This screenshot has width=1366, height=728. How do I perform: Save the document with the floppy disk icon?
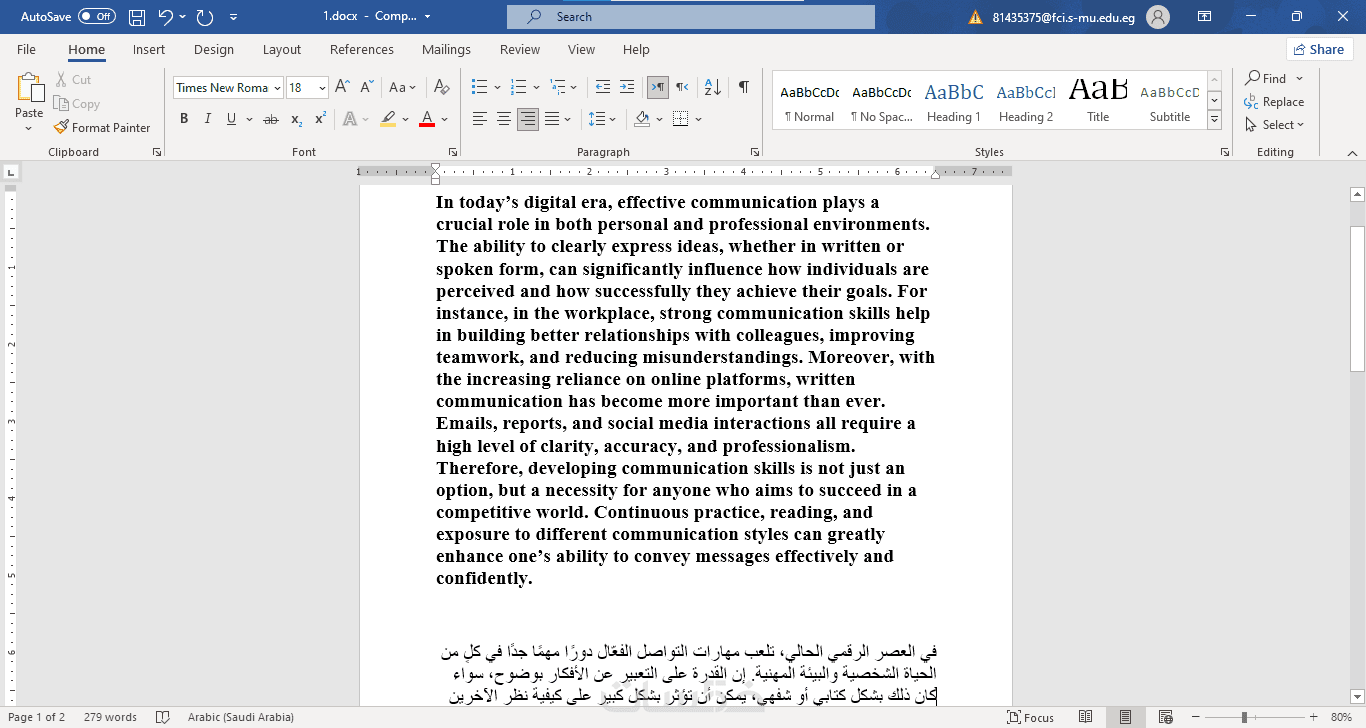(137, 17)
